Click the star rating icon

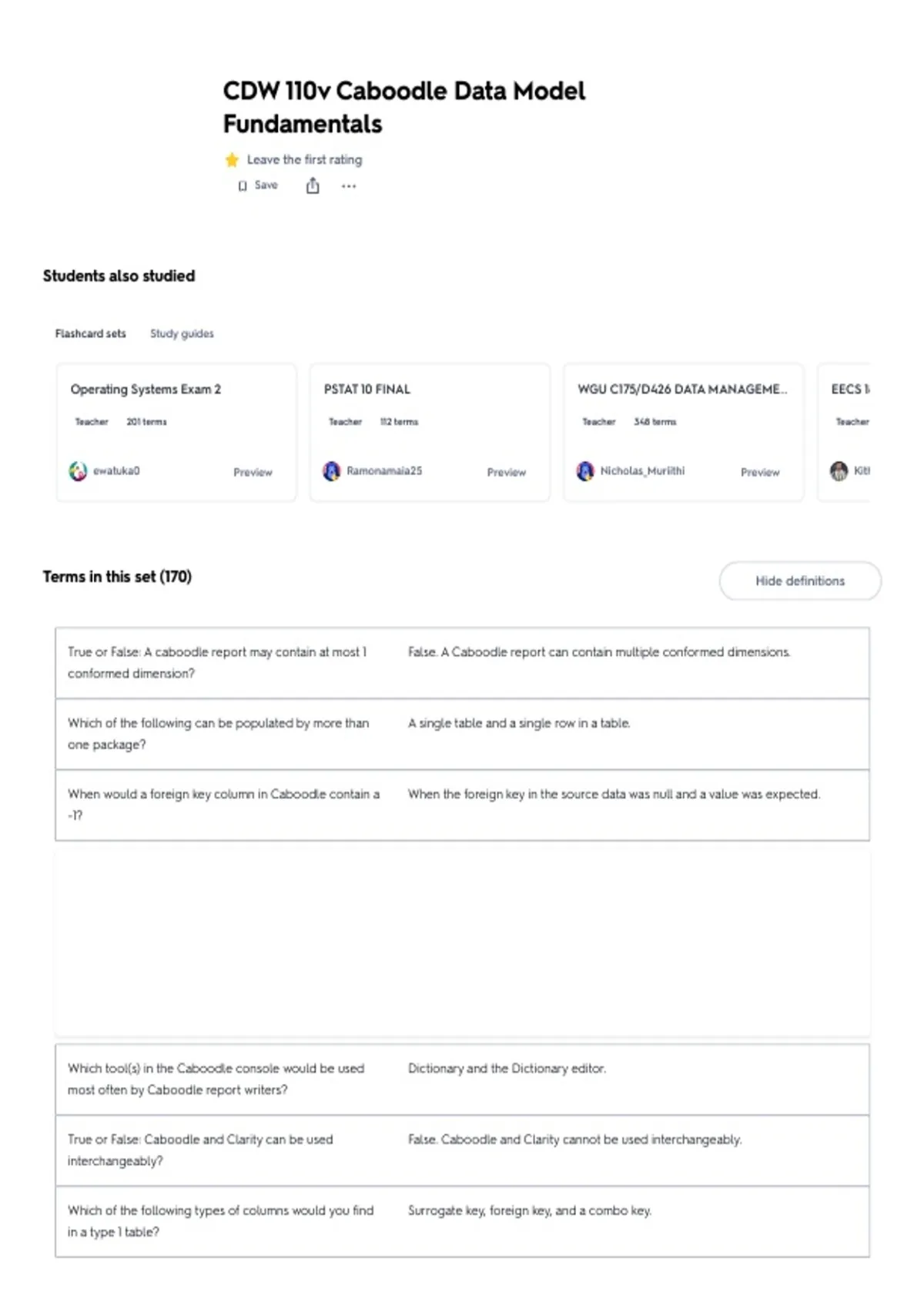coord(232,160)
